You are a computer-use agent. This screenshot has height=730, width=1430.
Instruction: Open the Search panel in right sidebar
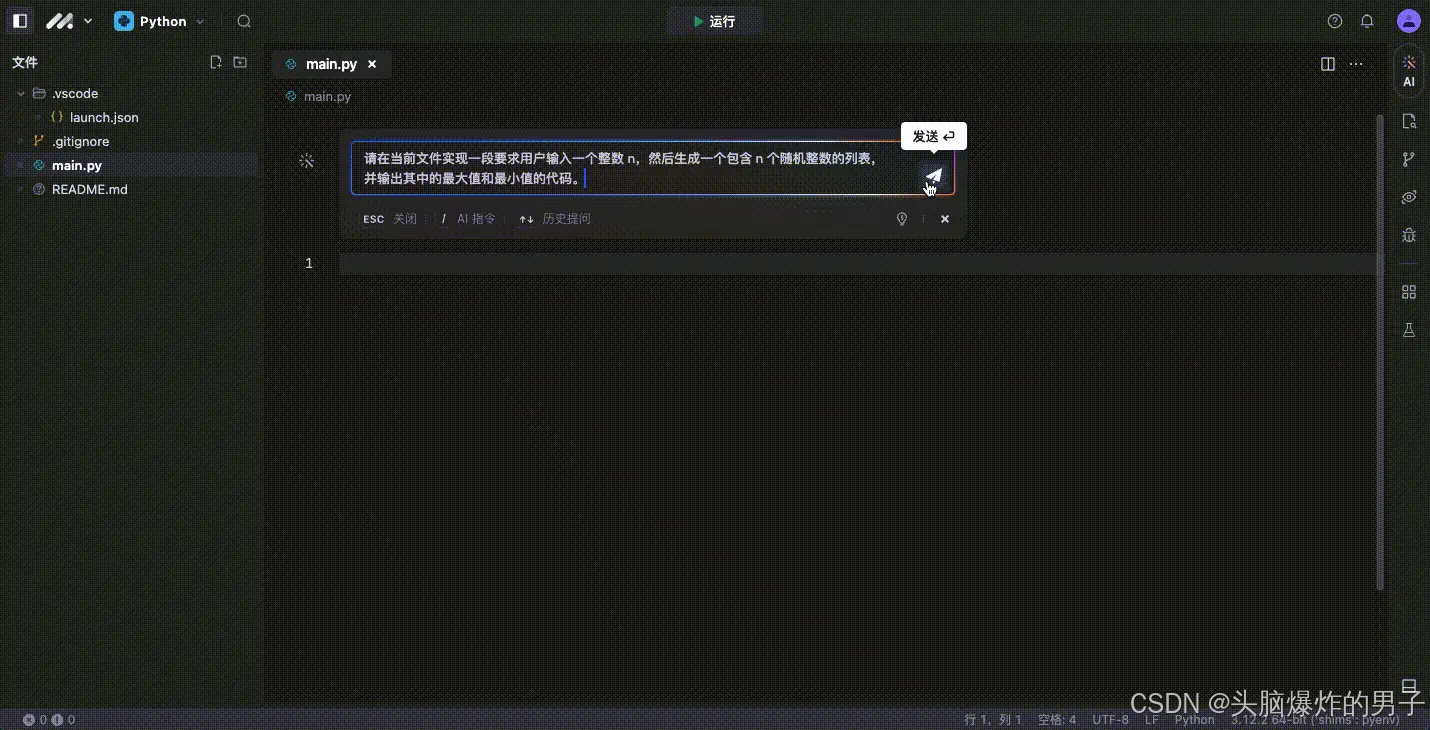pyautogui.click(x=1408, y=120)
